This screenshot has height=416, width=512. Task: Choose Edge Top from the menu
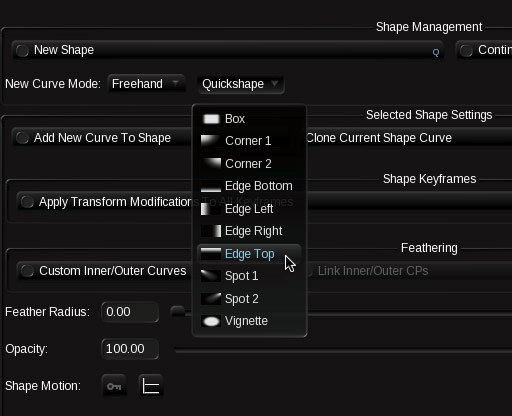249,254
